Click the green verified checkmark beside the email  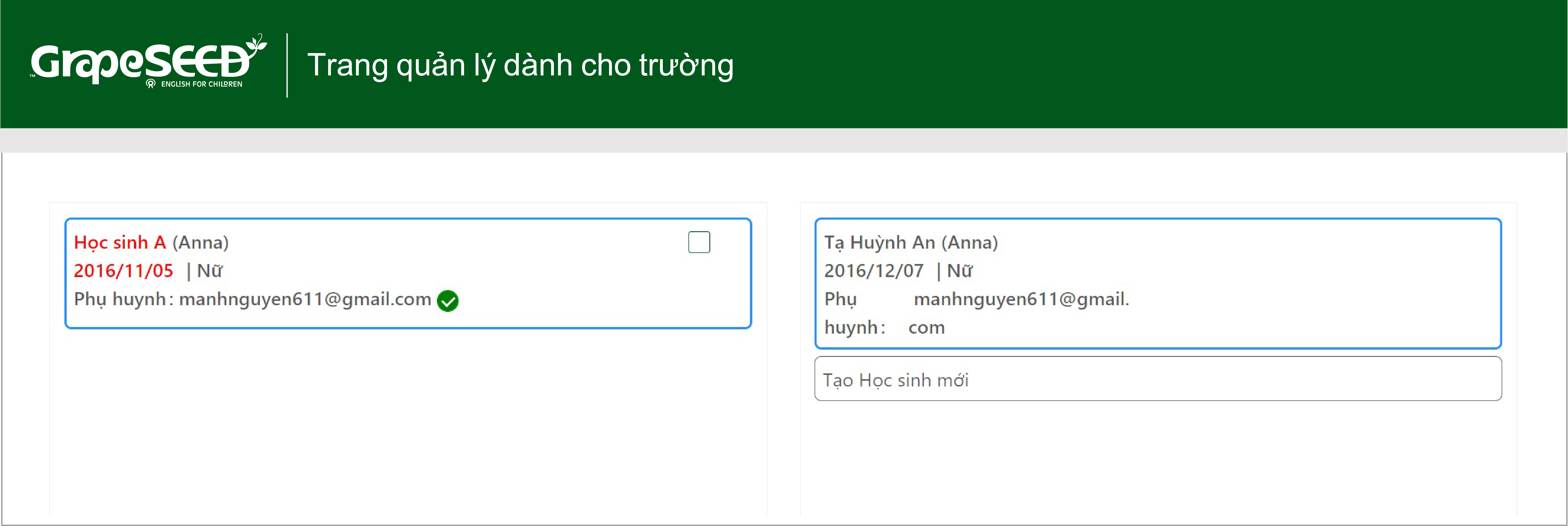pos(447,301)
